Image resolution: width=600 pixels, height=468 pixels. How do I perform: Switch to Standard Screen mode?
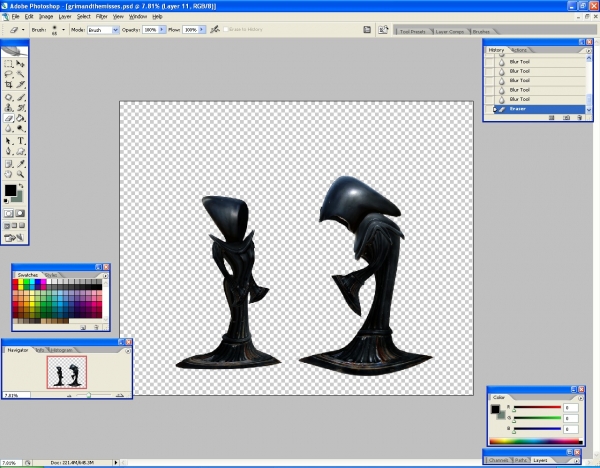7,226
